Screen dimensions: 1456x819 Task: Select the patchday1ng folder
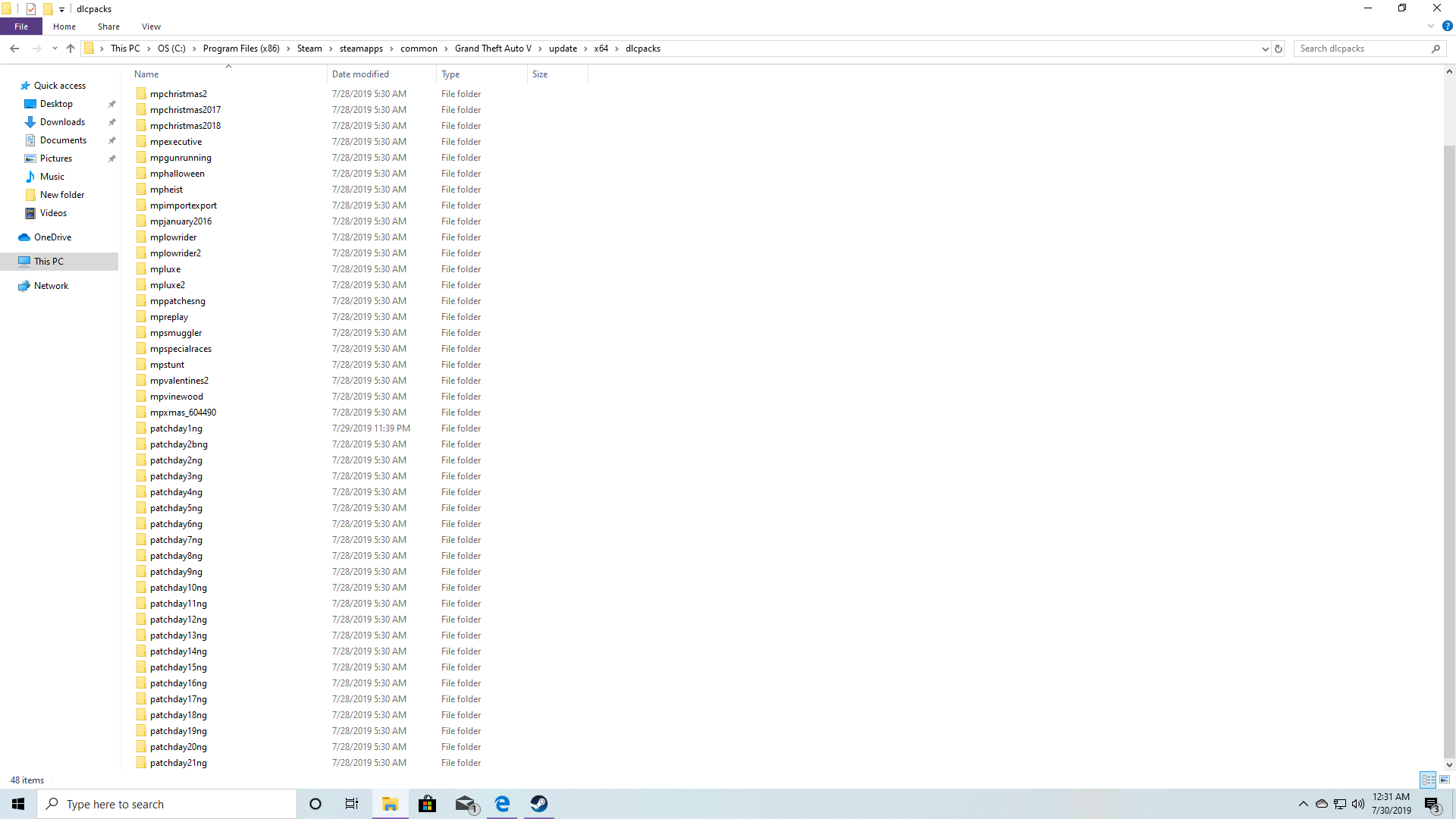(x=176, y=428)
